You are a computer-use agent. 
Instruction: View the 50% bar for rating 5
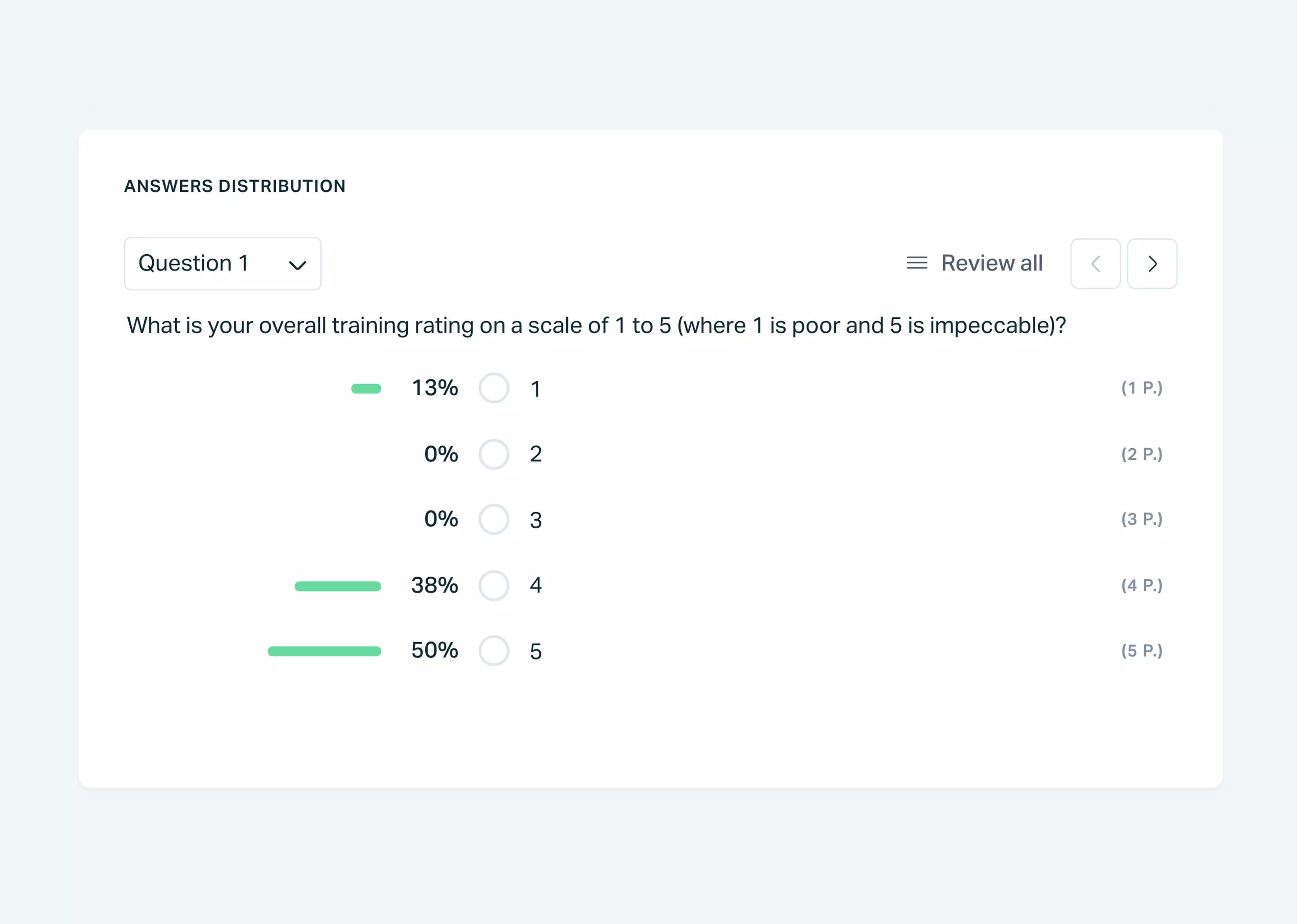click(323, 651)
